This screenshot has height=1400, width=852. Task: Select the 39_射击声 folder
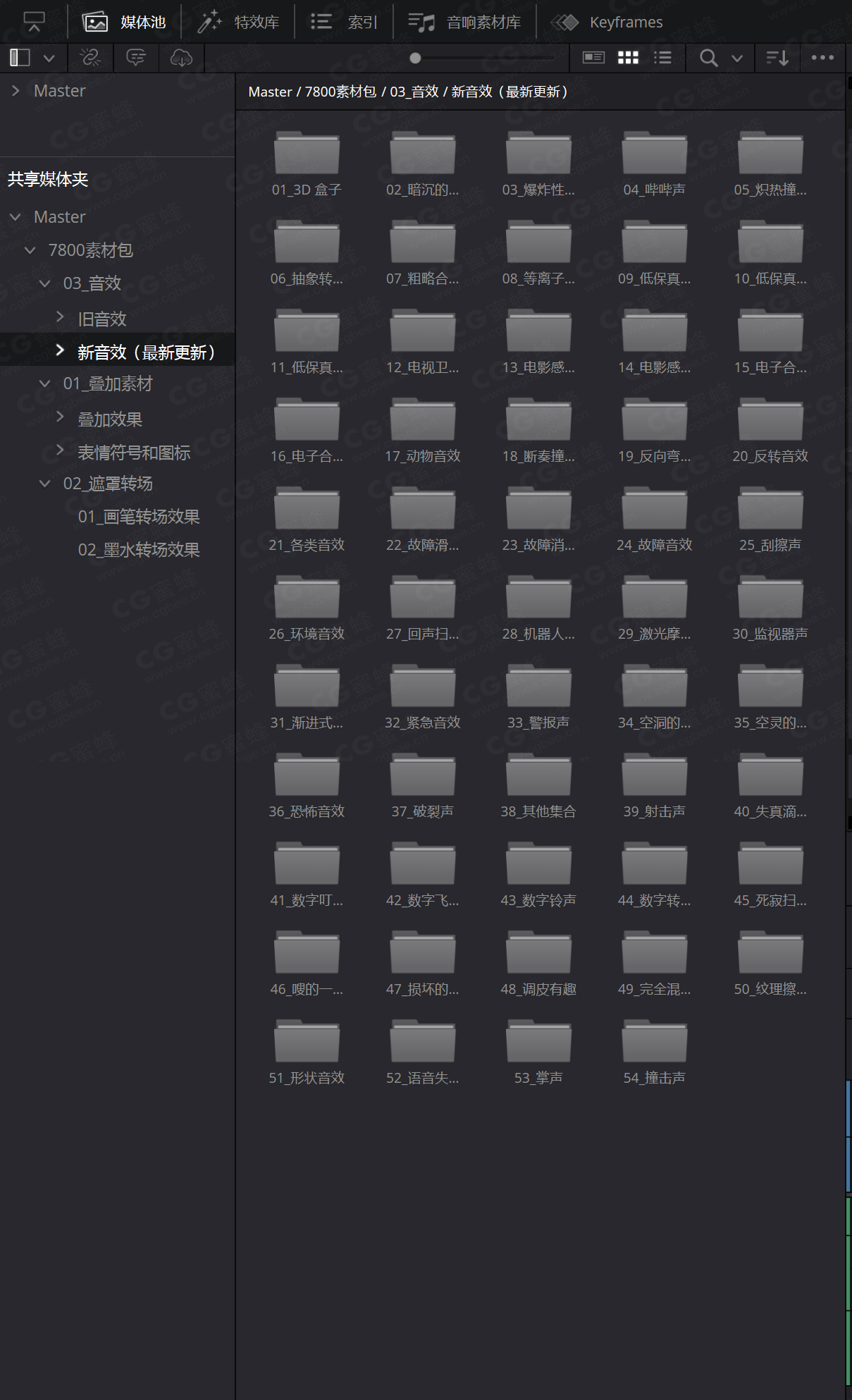[654, 785]
